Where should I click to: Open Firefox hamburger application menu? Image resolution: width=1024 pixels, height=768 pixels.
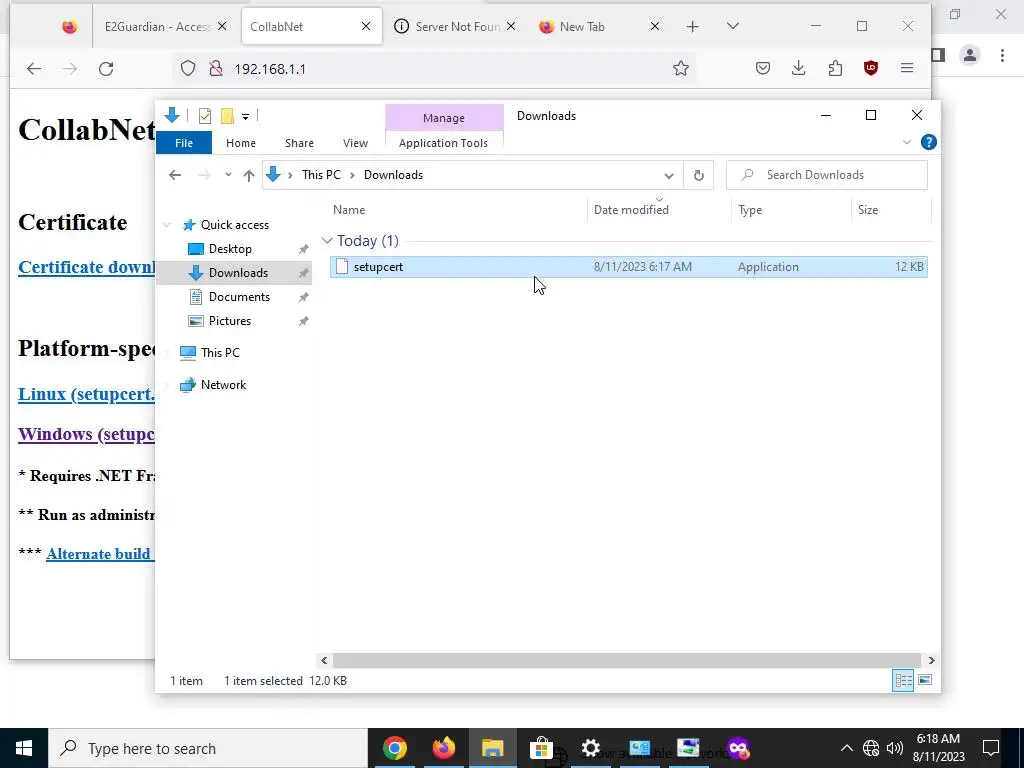906,68
